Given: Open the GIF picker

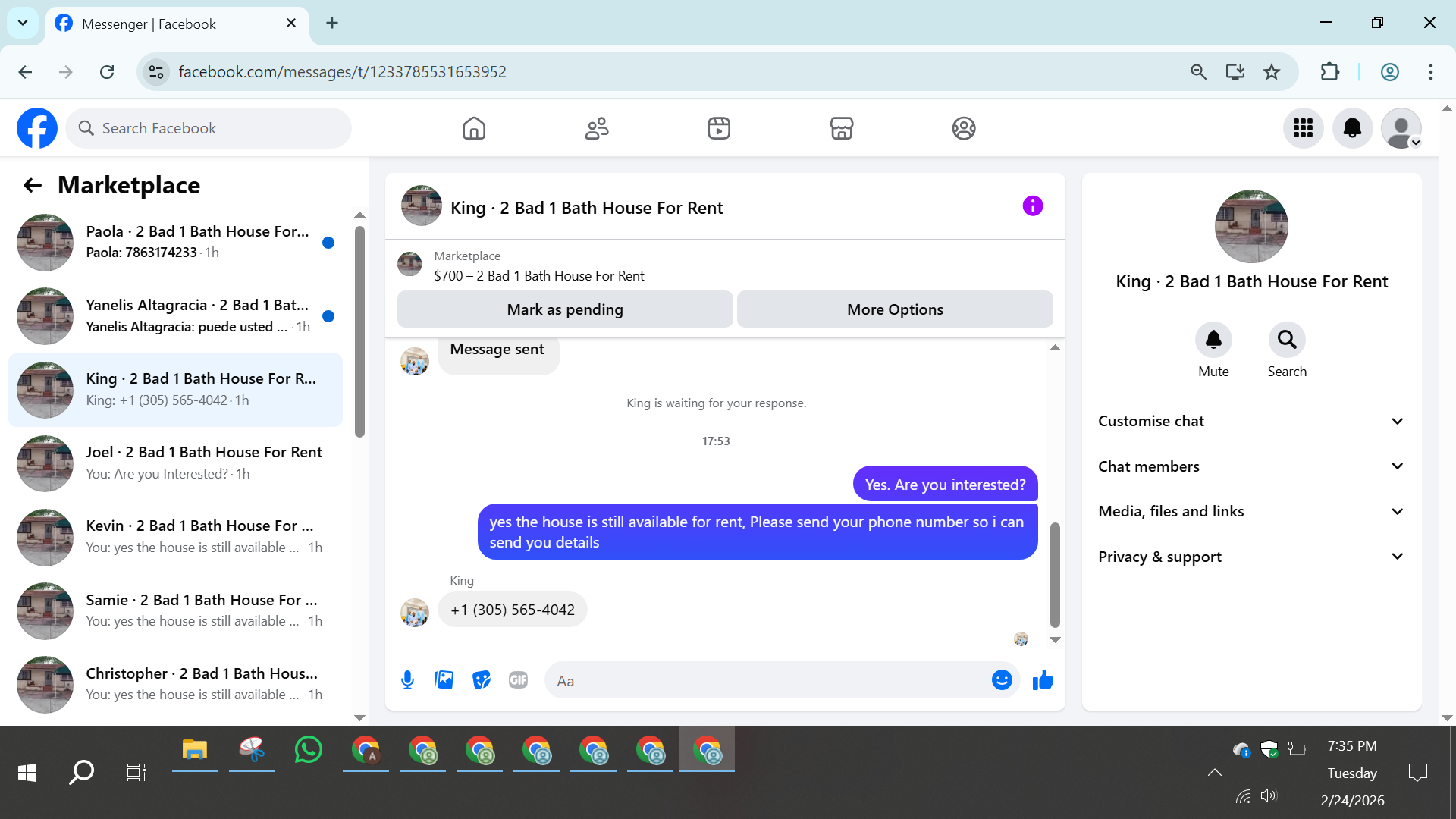Looking at the screenshot, I should (519, 680).
